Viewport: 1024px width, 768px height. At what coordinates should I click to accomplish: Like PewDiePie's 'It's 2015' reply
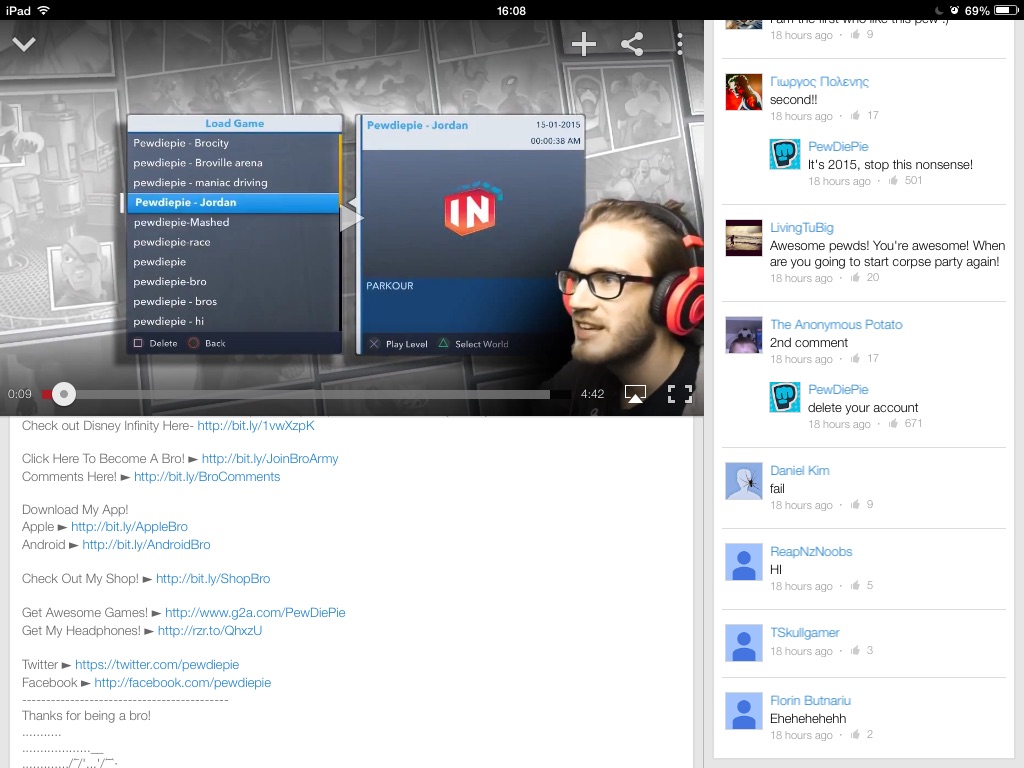pos(892,181)
